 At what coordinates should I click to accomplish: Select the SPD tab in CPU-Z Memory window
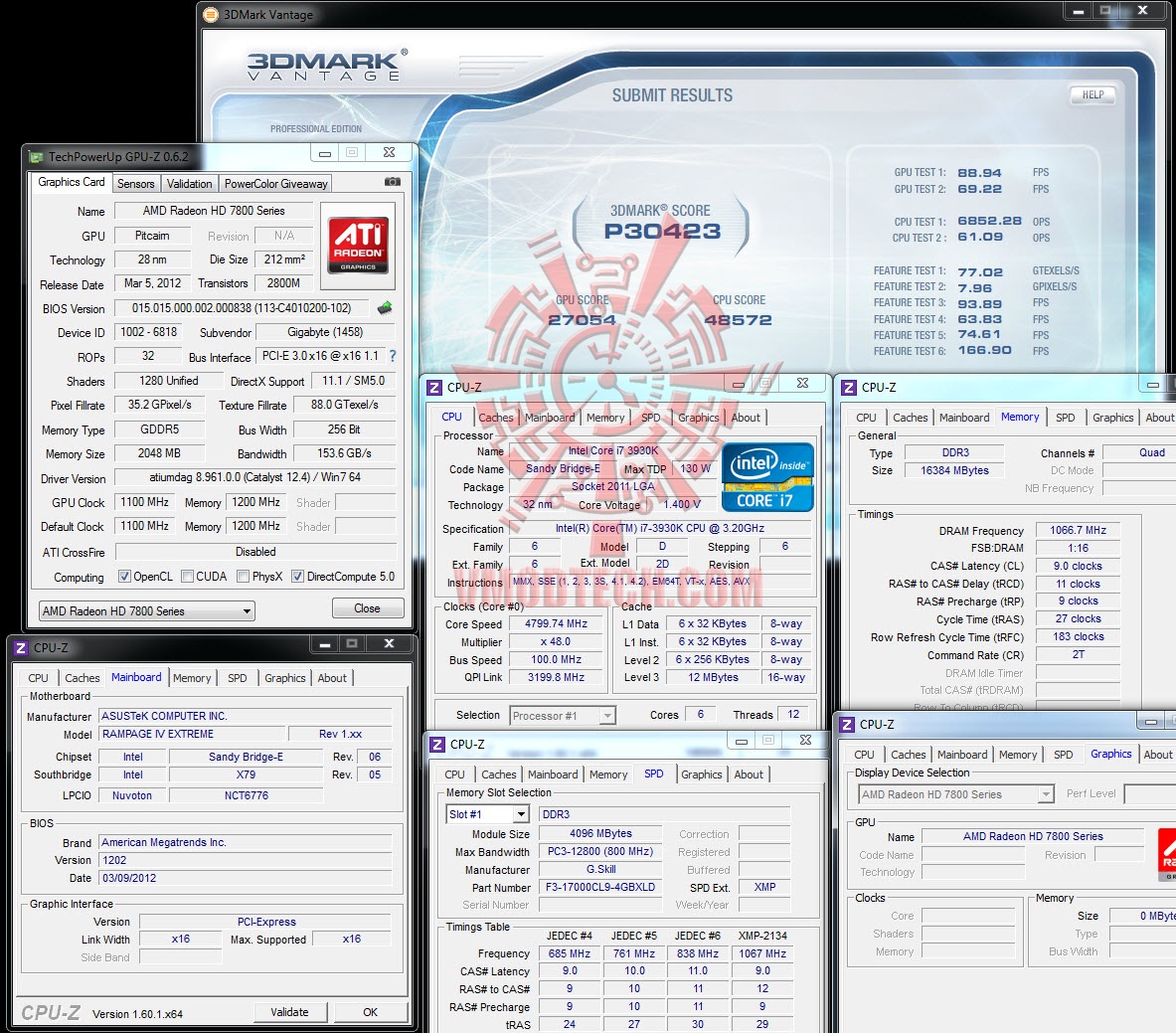click(x=1065, y=418)
